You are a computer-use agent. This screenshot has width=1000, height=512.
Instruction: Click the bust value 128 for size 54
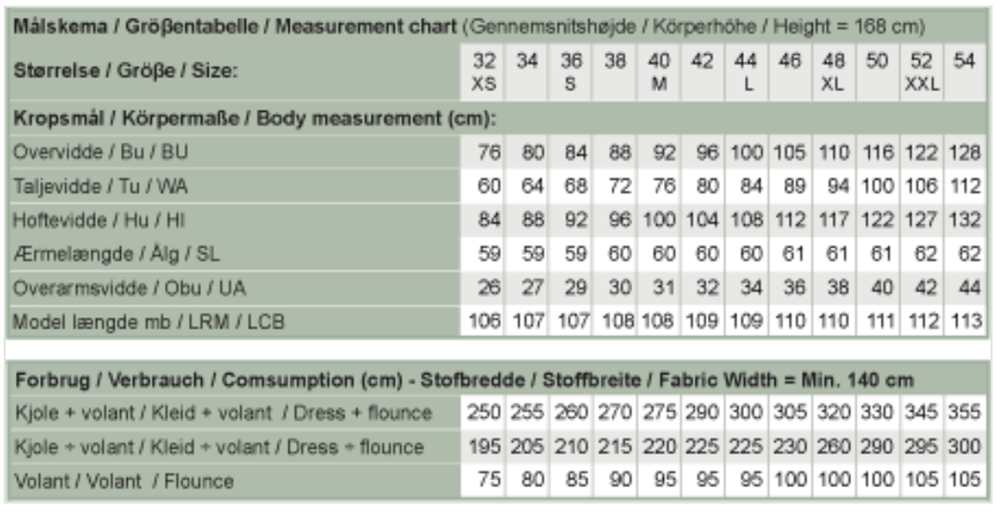[965, 152]
